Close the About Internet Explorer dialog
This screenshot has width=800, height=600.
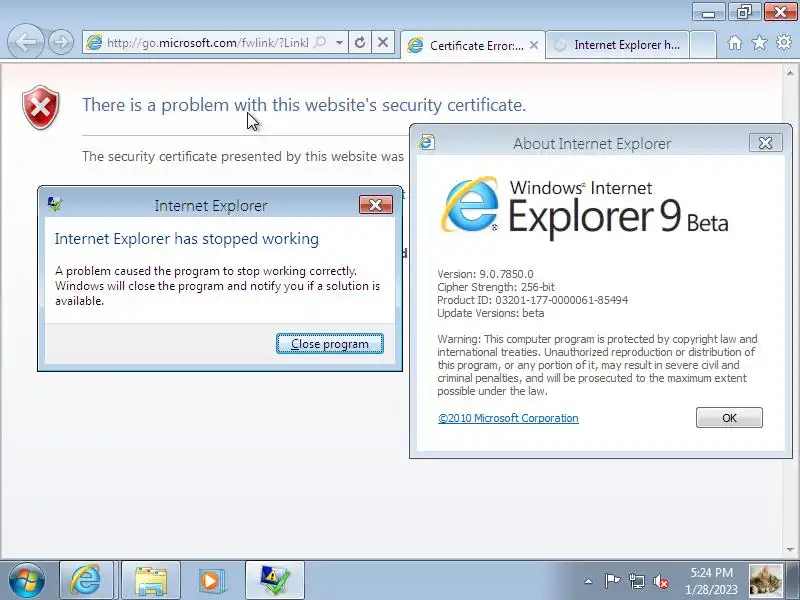click(x=765, y=143)
